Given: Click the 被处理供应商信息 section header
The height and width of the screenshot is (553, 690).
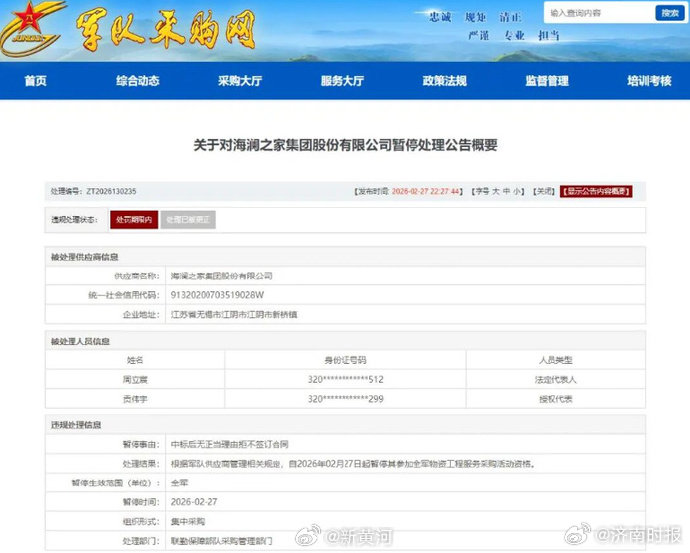Looking at the screenshot, I should (x=84, y=257).
